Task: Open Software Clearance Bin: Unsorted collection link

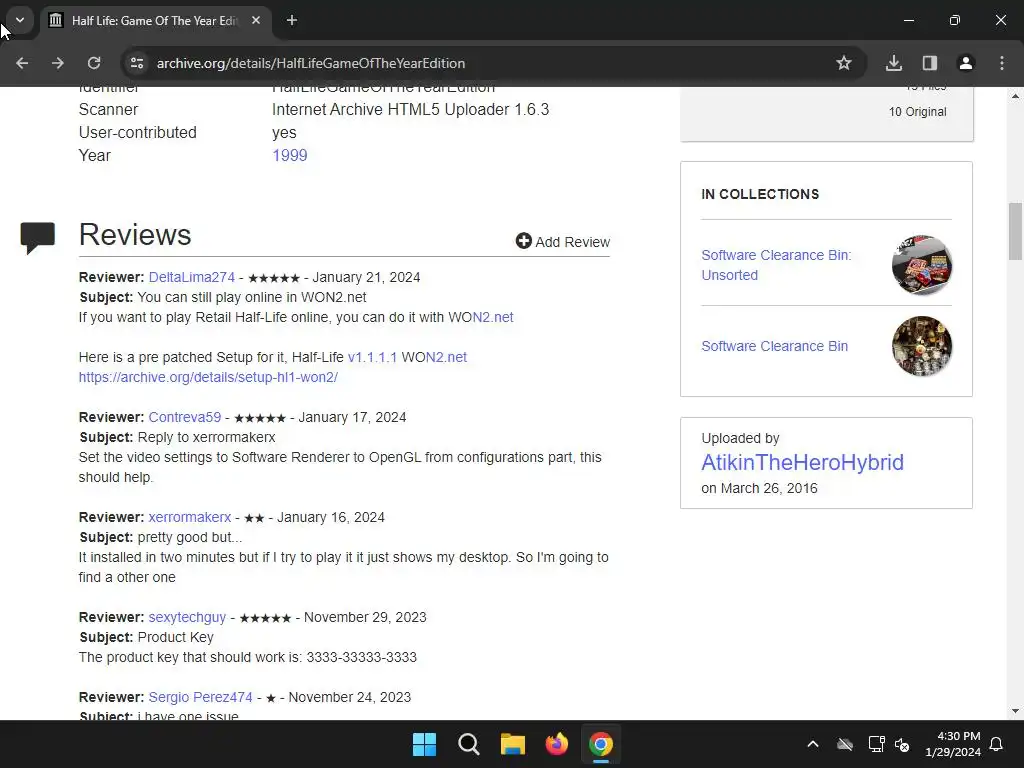Action: tap(776, 265)
